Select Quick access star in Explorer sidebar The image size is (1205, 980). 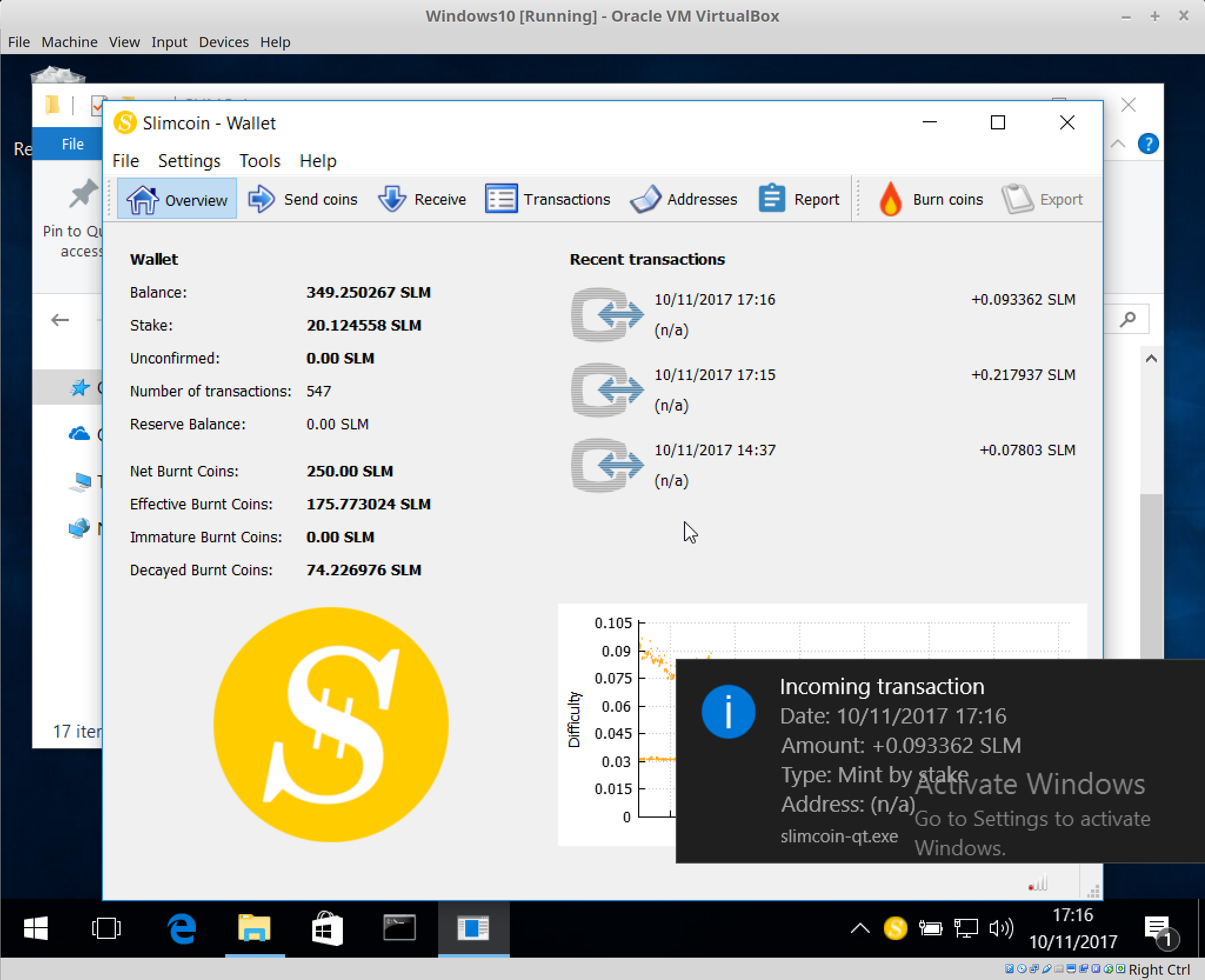coord(79,387)
